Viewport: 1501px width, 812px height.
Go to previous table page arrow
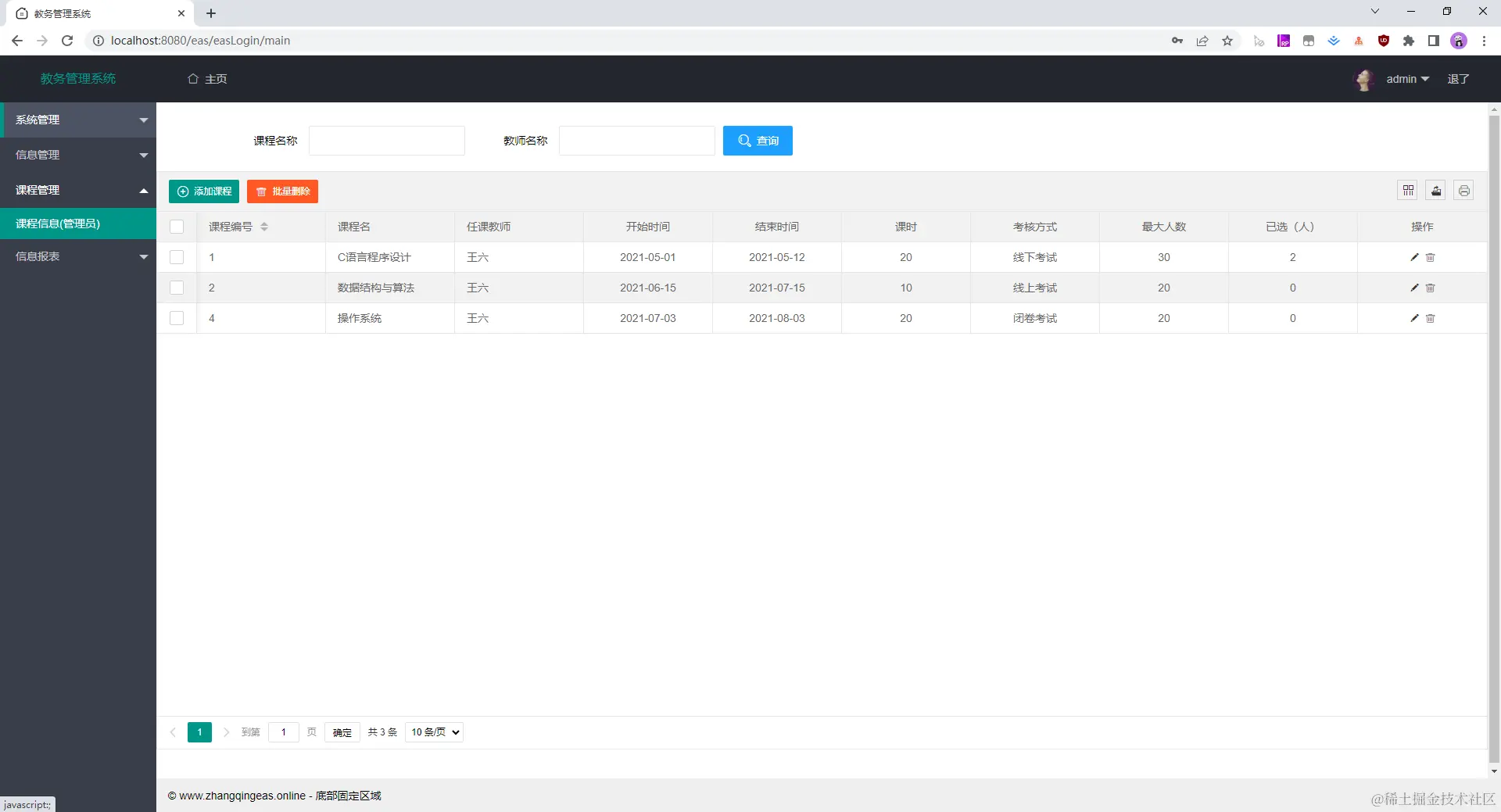[173, 732]
